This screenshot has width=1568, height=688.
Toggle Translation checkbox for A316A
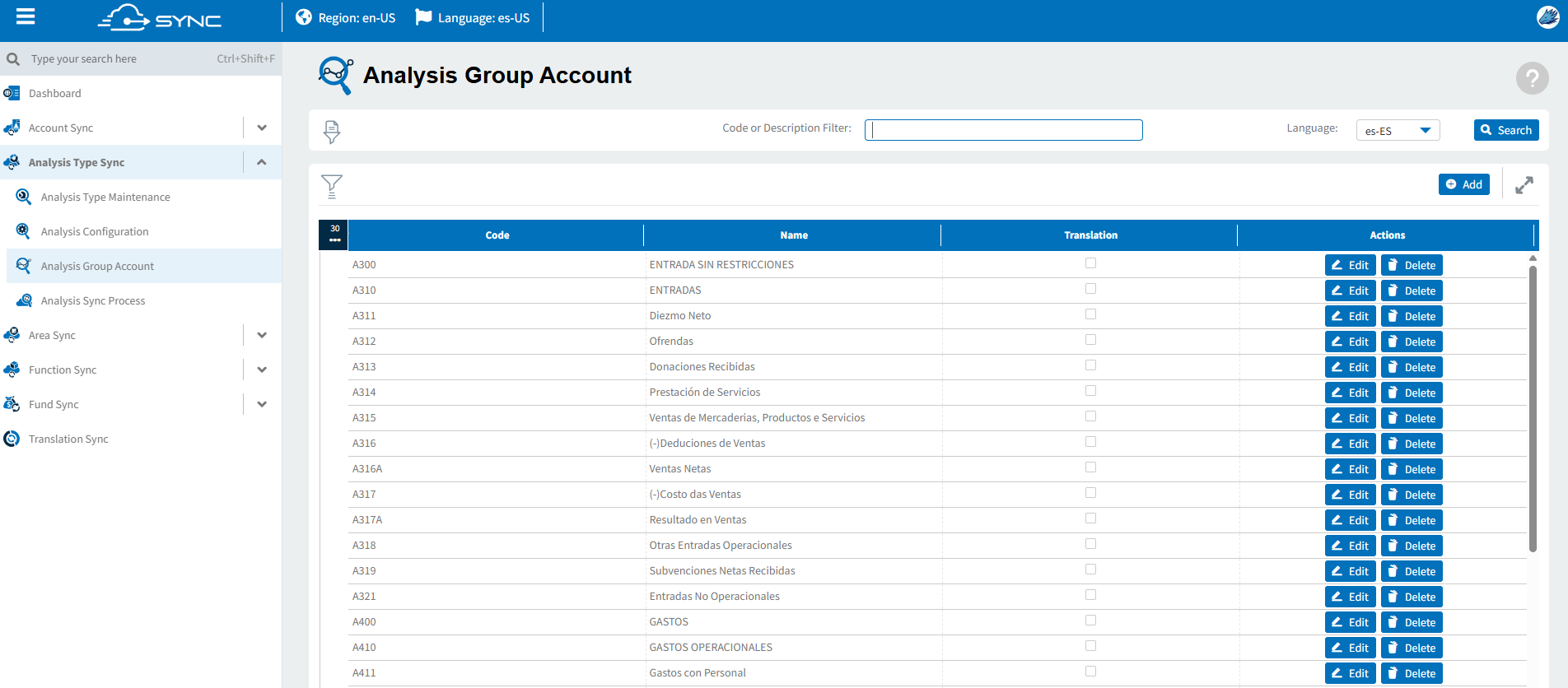(x=1090, y=467)
